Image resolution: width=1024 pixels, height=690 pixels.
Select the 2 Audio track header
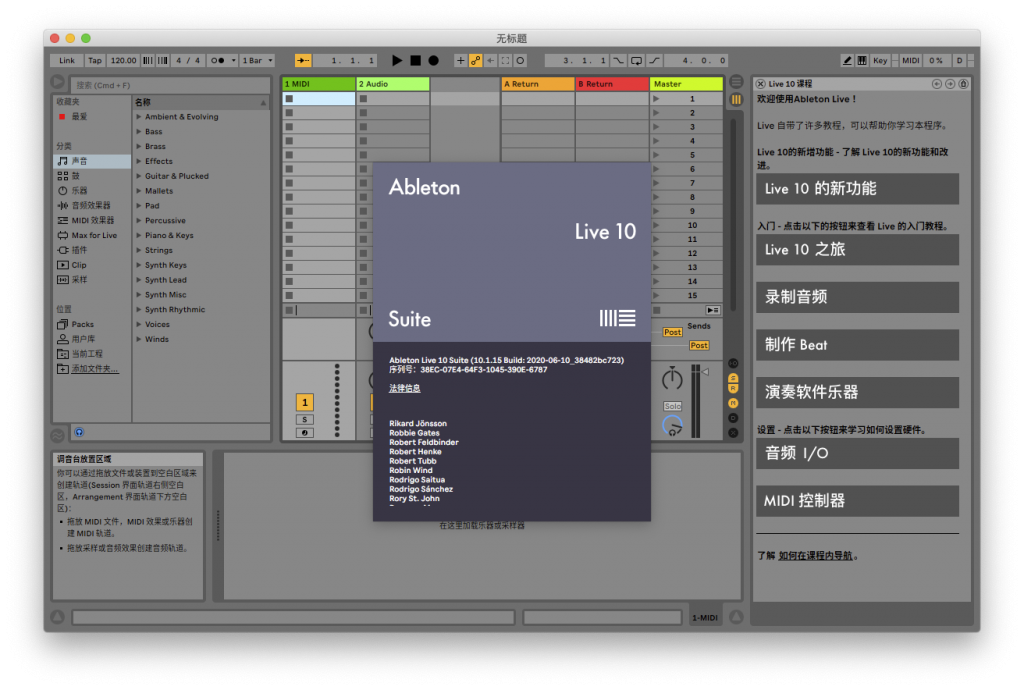pyautogui.click(x=392, y=84)
